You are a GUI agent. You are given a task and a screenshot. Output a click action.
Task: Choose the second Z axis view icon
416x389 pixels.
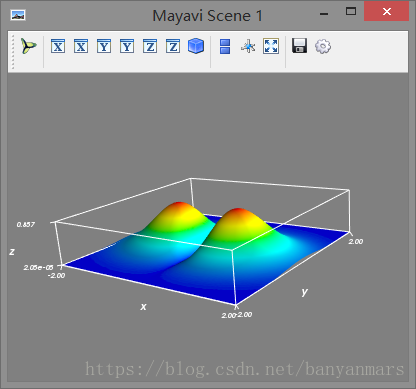click(173, 46)
